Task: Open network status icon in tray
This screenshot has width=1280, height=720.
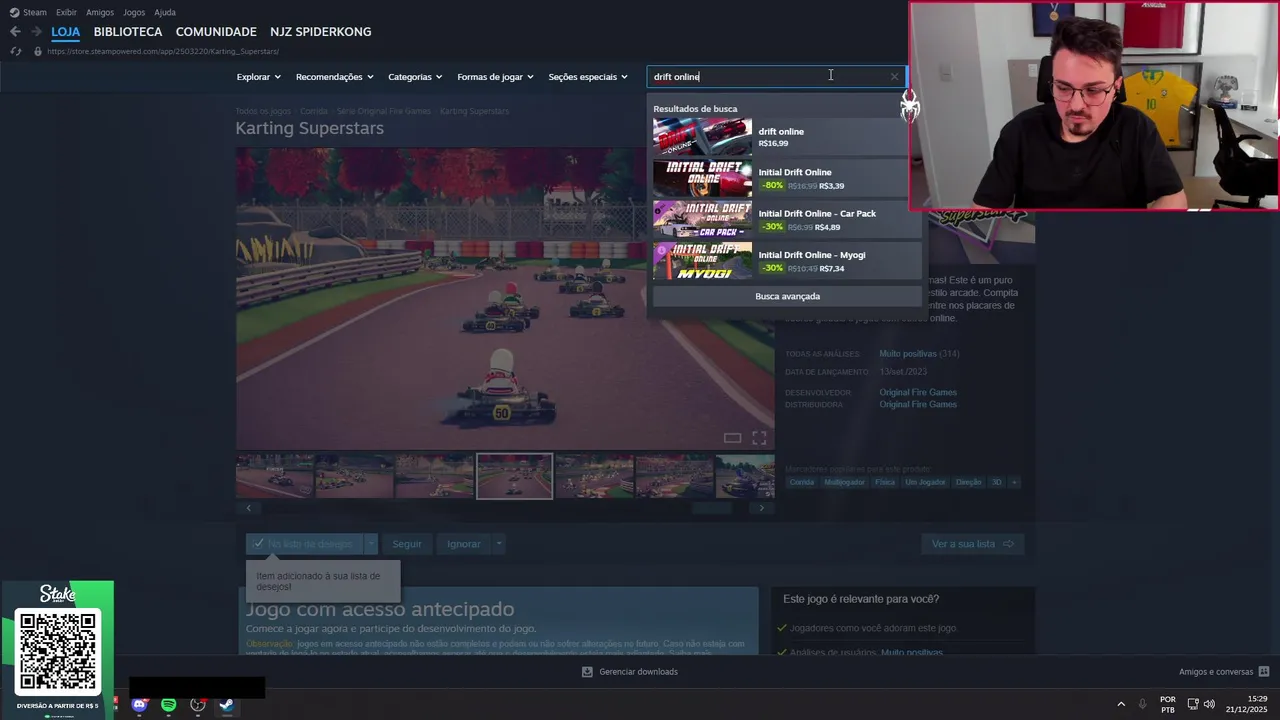Action: tap(1193, 704)
